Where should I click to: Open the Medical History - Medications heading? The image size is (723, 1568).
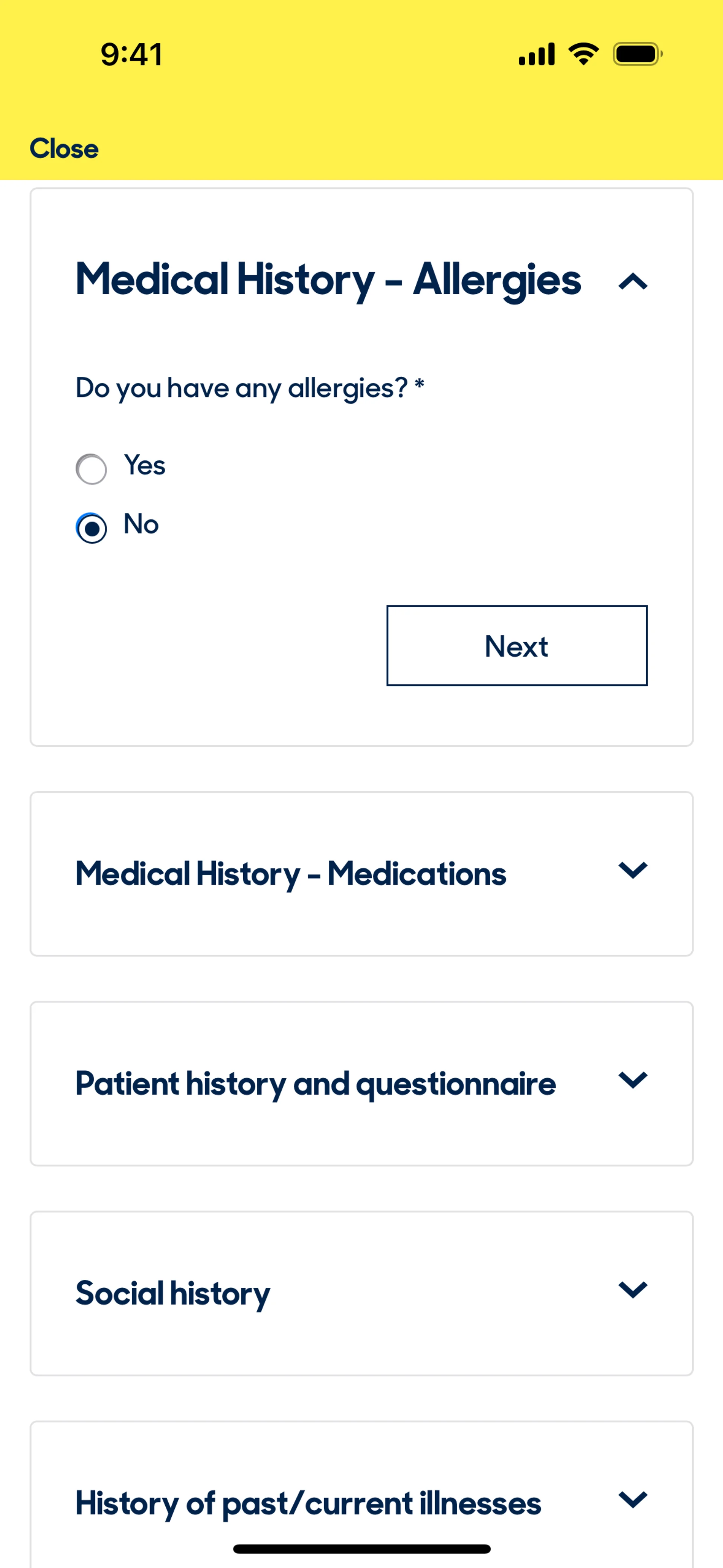(290, 874)
